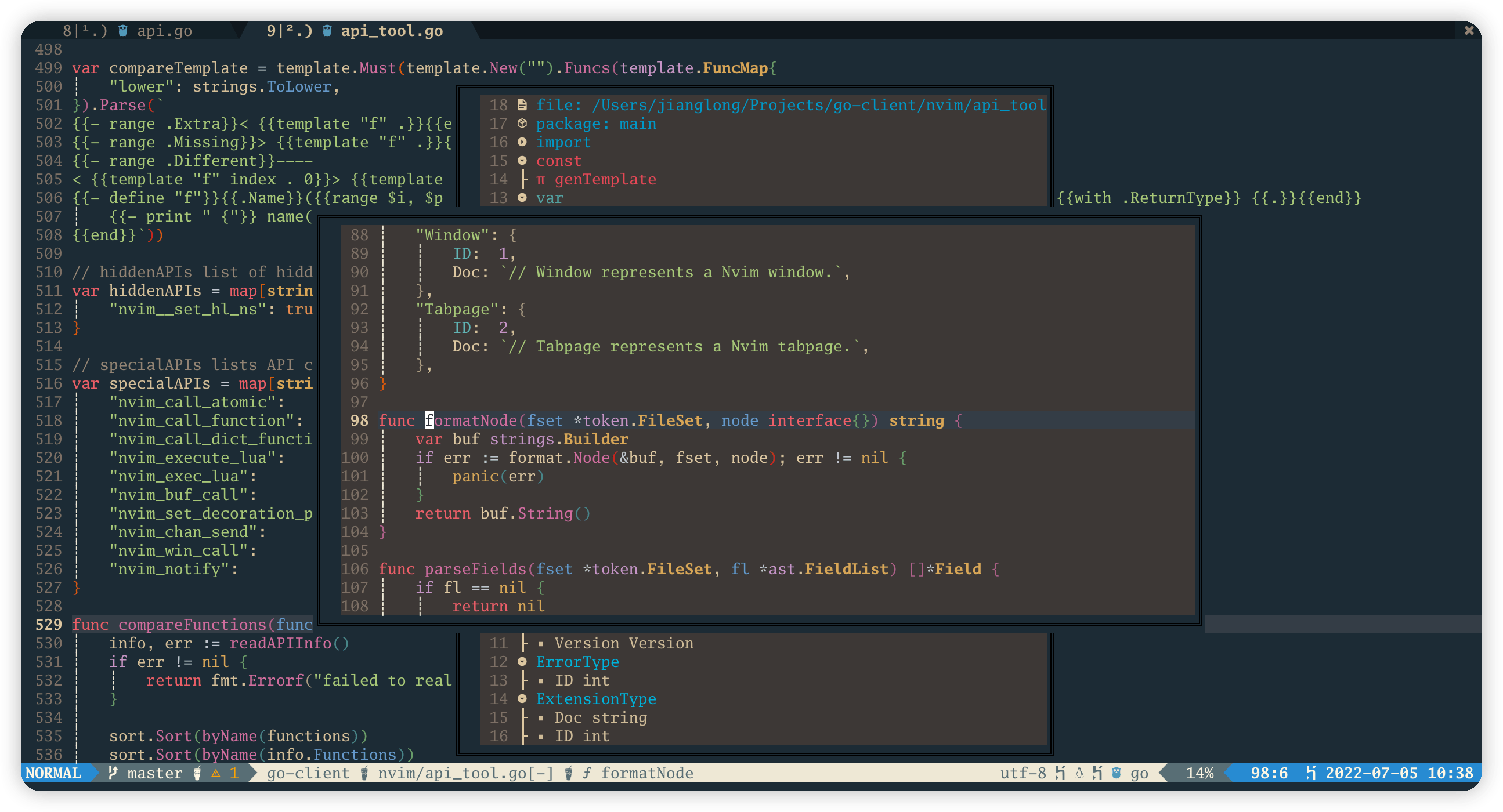Select 'package: main' in outline
The width and height of the screenshot is (1503, 812).
click(596, 124)
